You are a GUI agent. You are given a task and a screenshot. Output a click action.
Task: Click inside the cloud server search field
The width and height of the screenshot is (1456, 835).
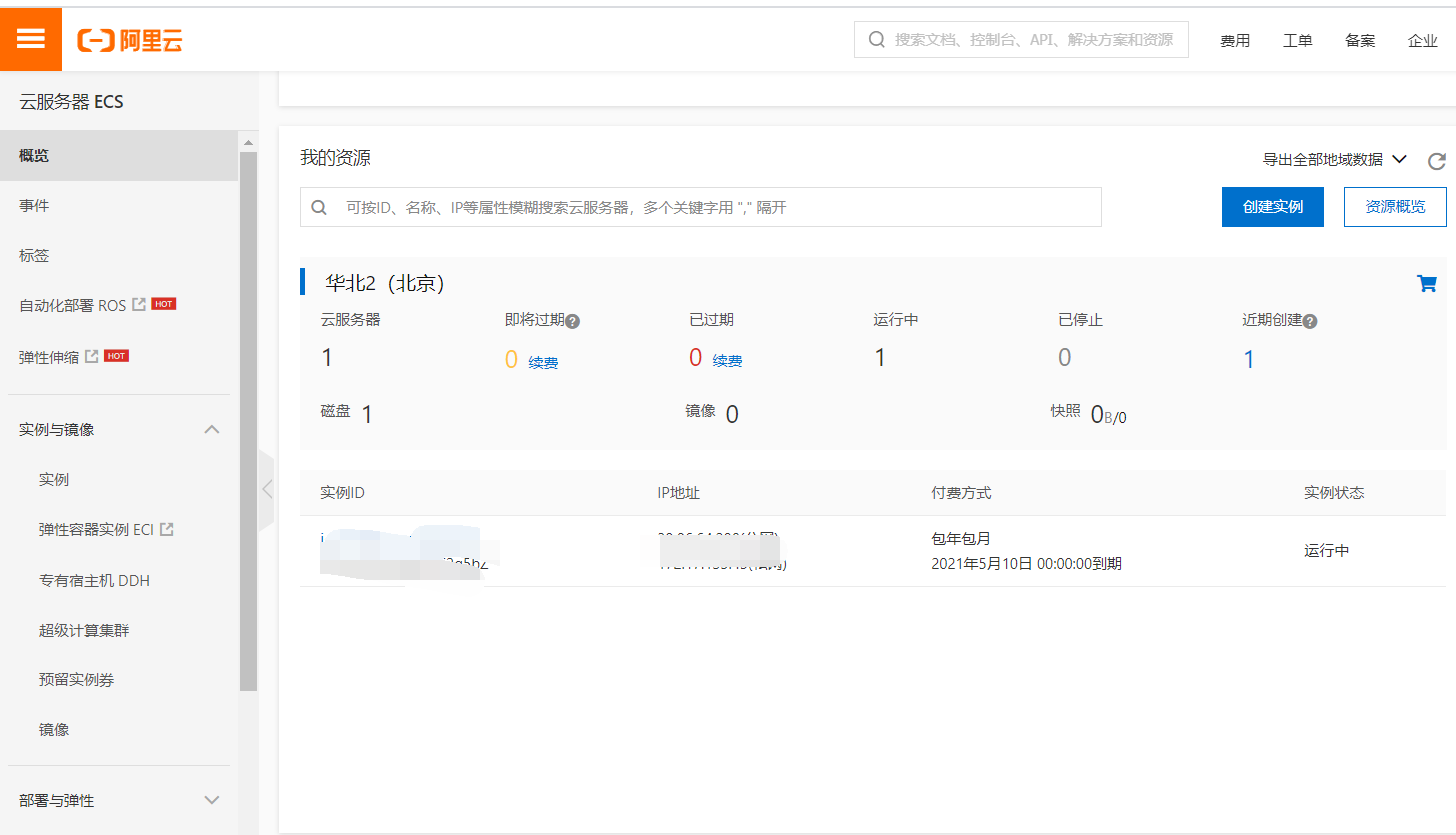pyautogui.click(x=700, y=207)
